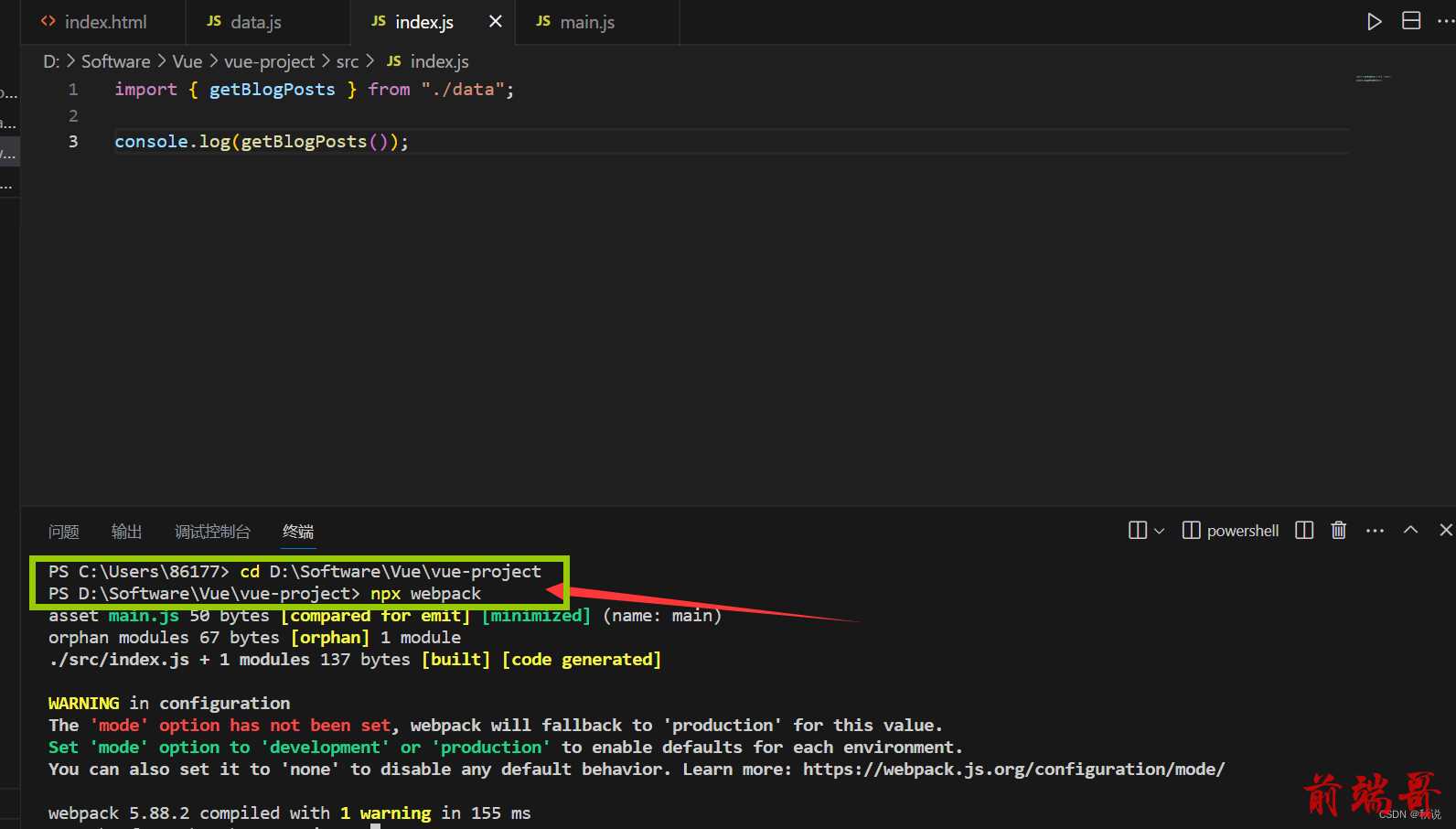Open editor more actions ellipsis
Viewport: 1456px width, 829px height.
point(1446,21)
